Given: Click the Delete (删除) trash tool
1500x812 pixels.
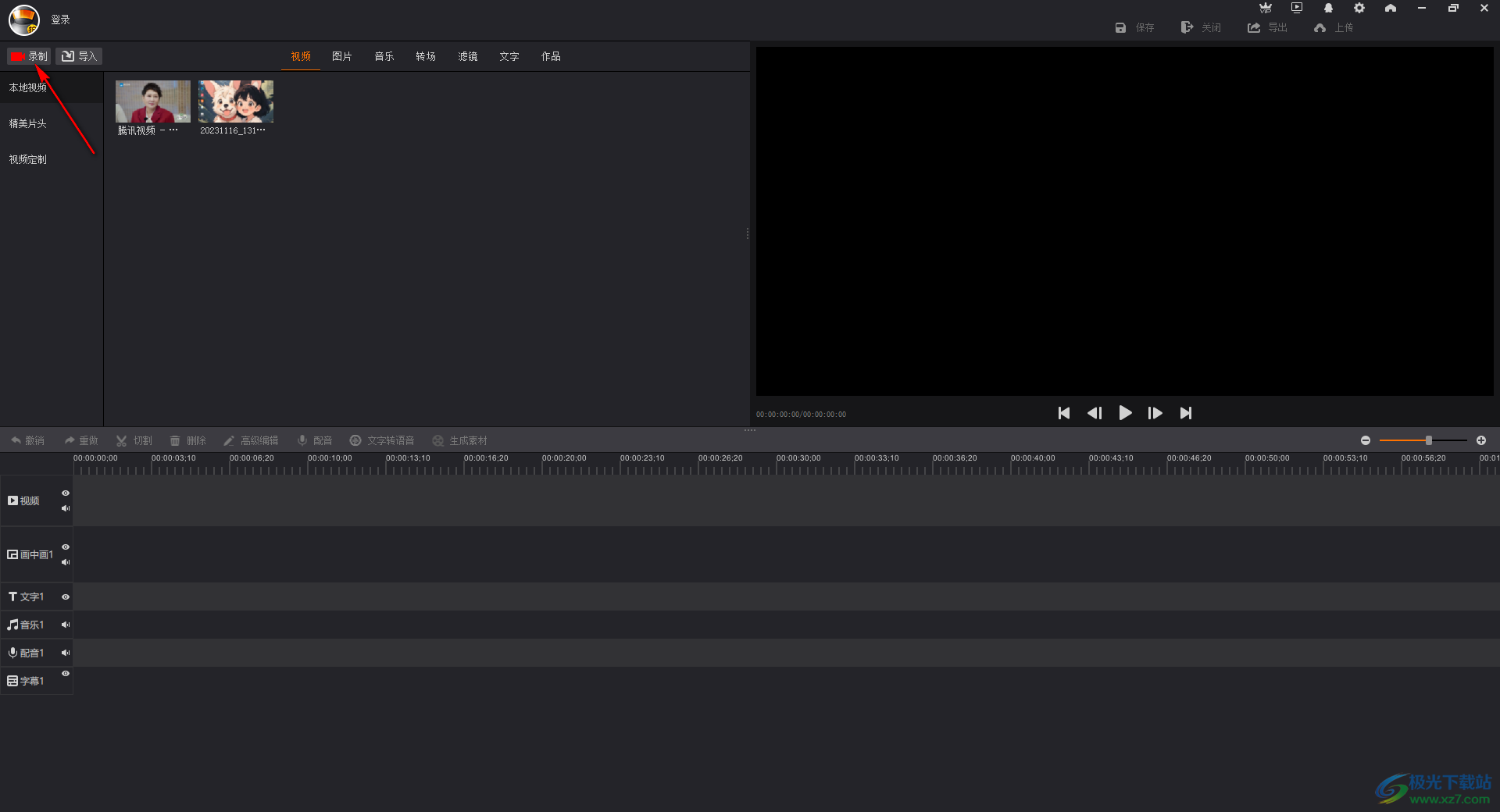Looking at the screenshot, I should point(188,440).
